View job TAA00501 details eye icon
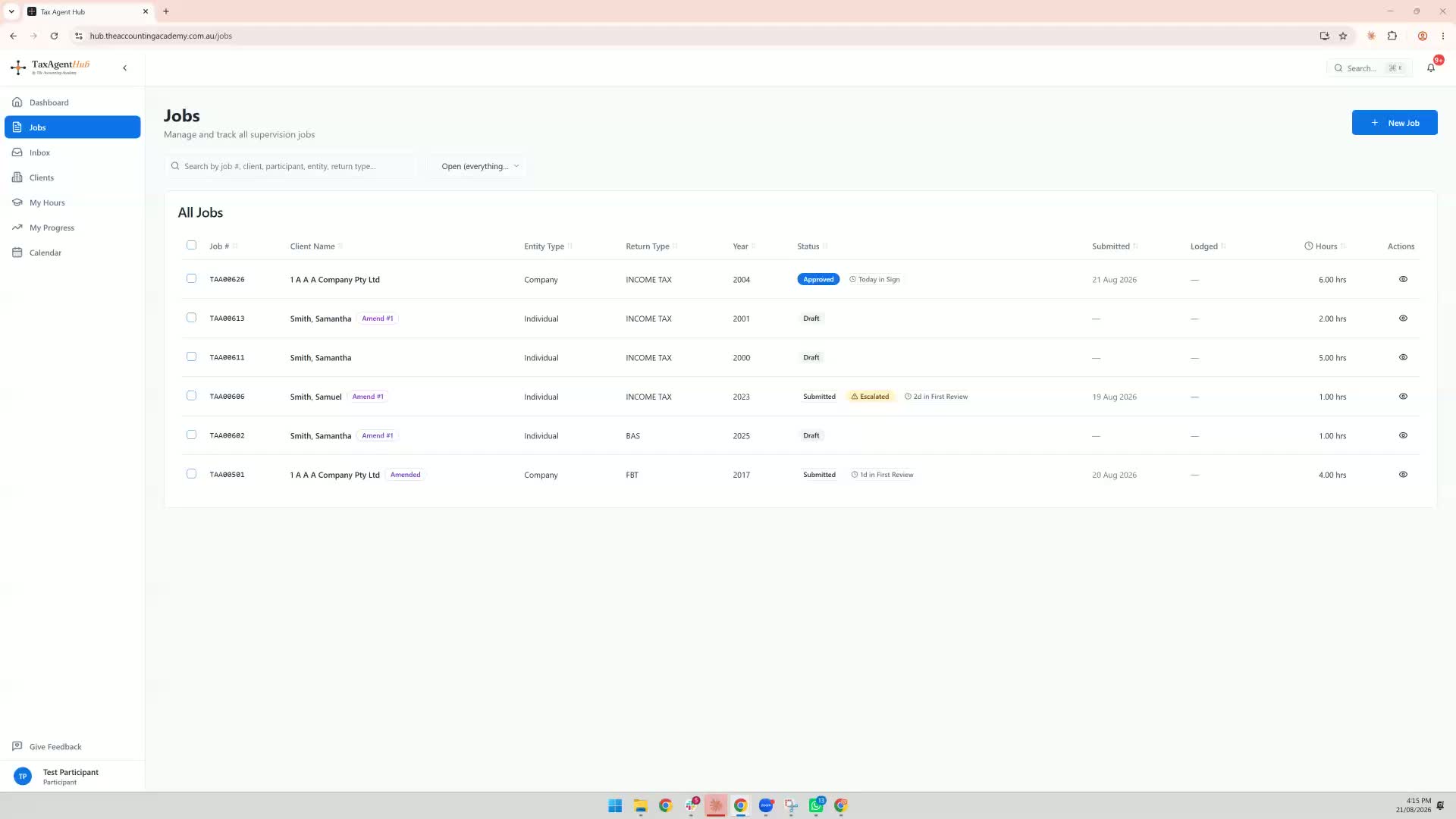This screenshot has width=1456, height=819. (1403, 475)
